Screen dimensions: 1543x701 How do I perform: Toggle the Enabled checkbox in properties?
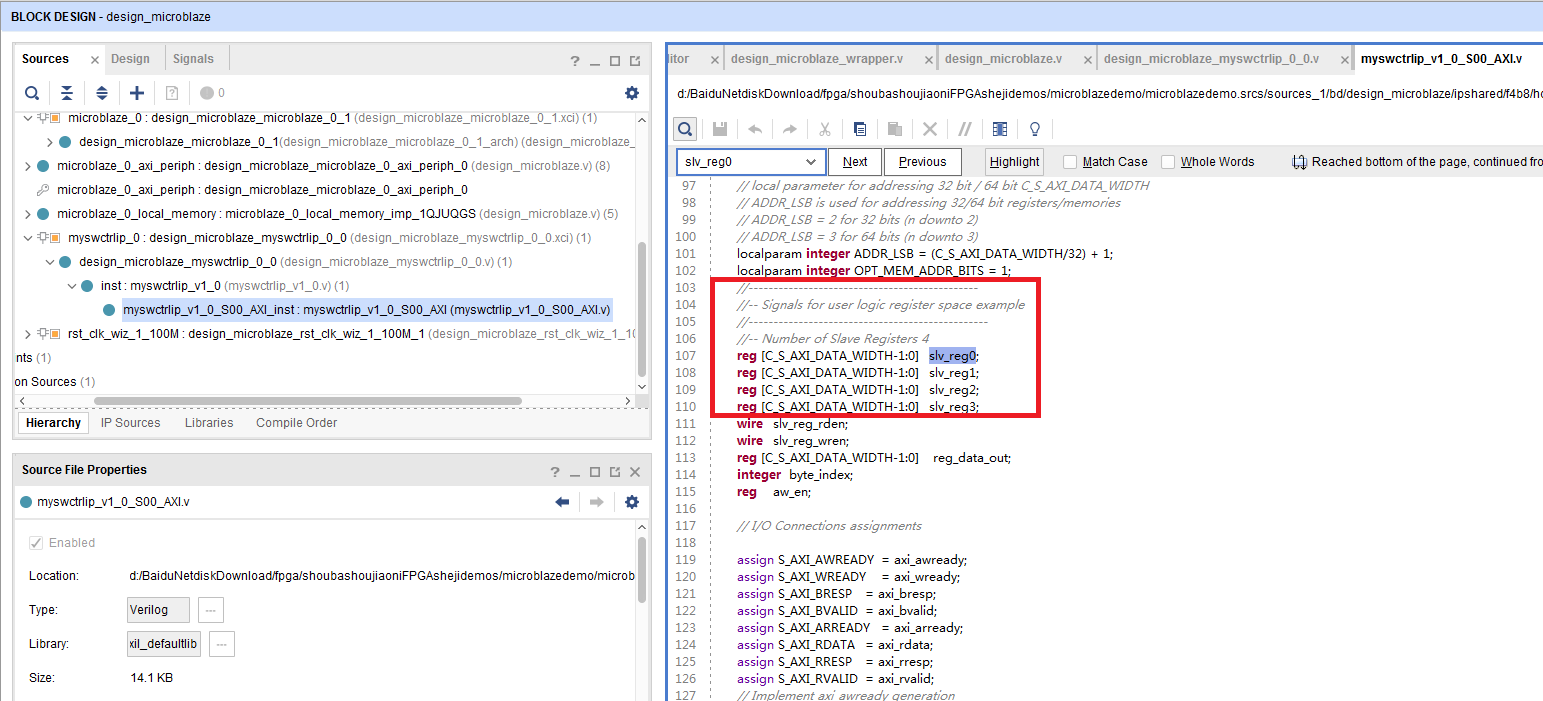tap(36, 543)
